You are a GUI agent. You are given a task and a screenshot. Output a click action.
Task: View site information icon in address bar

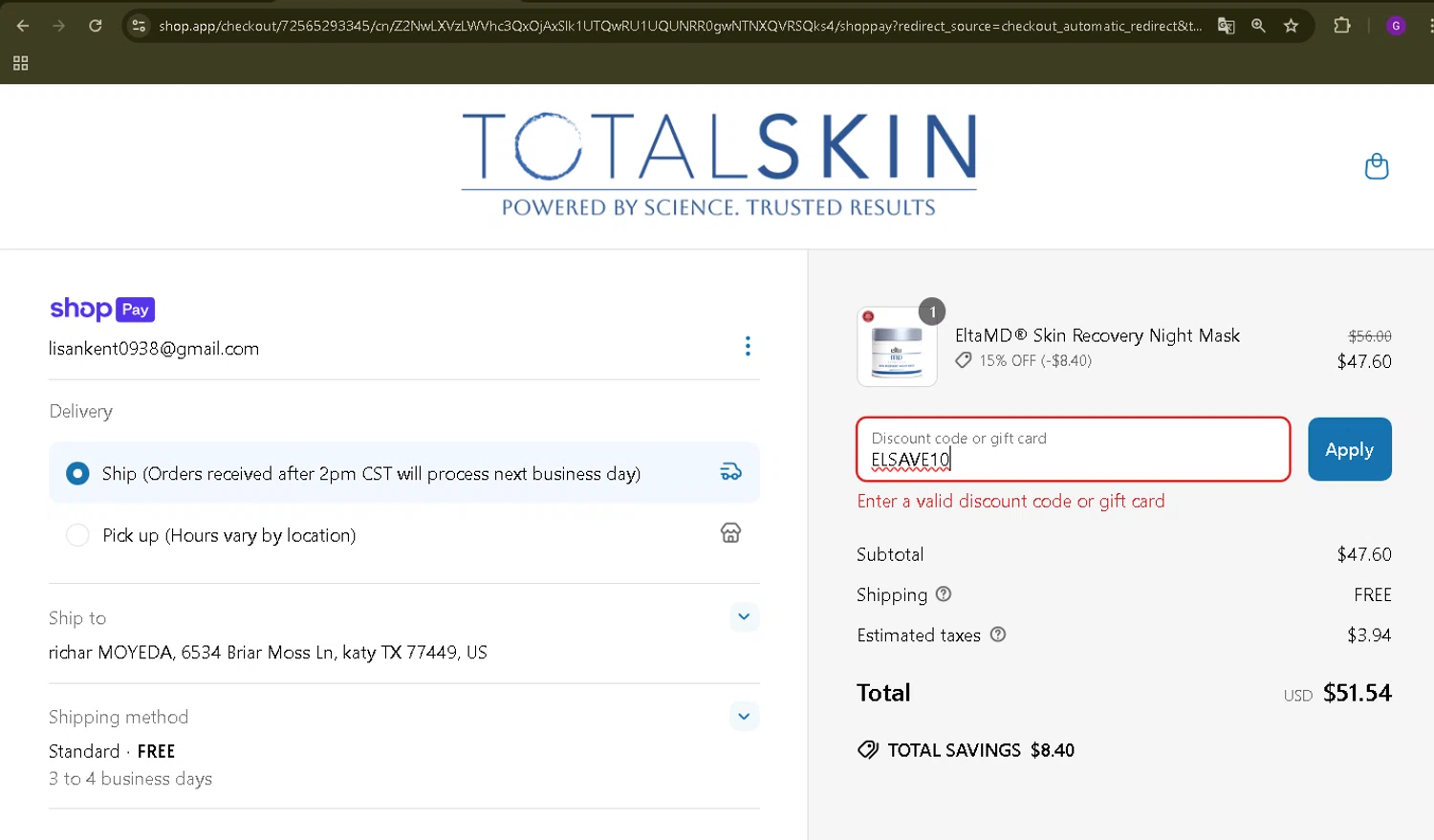point(139,26)
